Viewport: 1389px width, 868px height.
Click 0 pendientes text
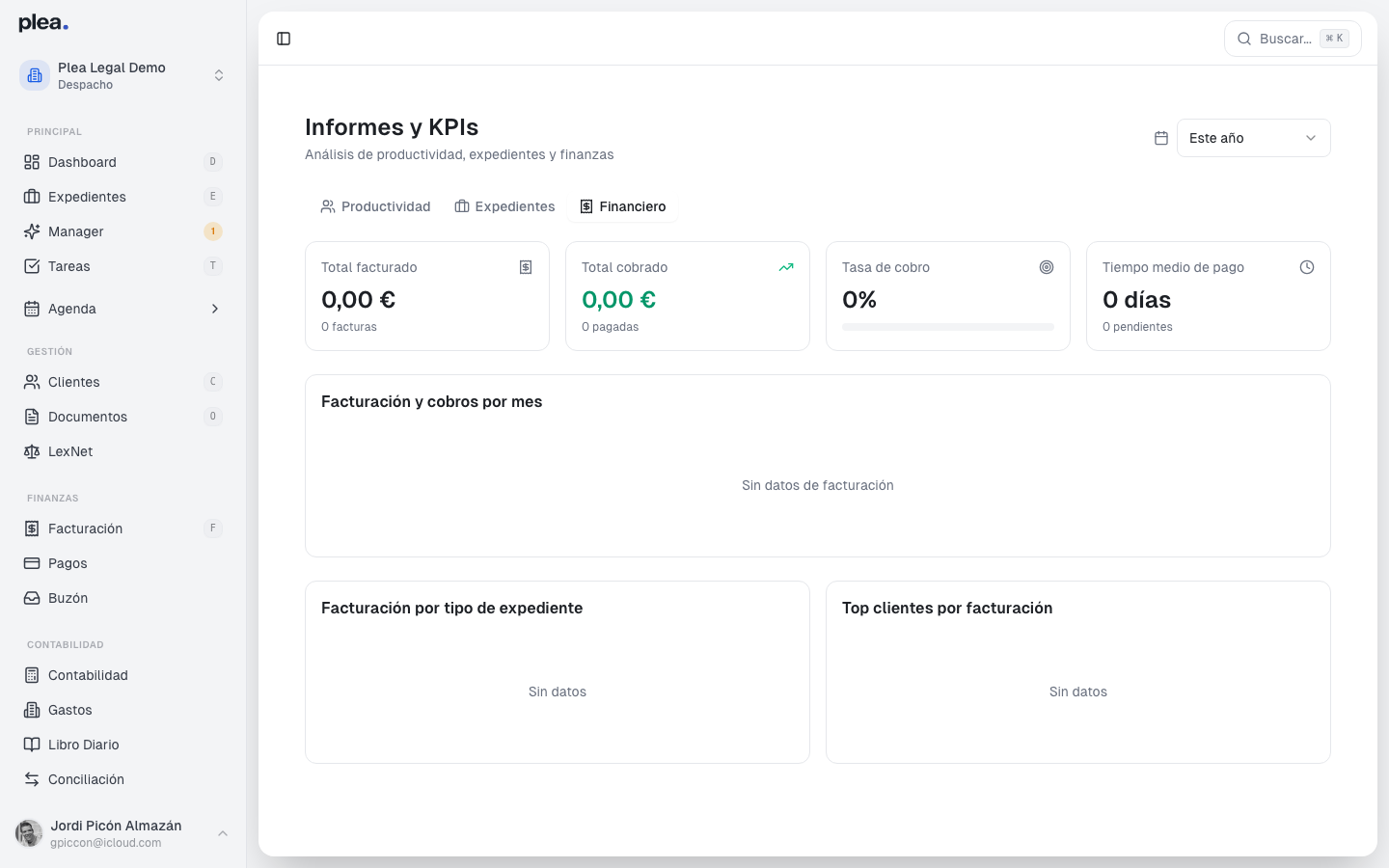(1137, 327)
